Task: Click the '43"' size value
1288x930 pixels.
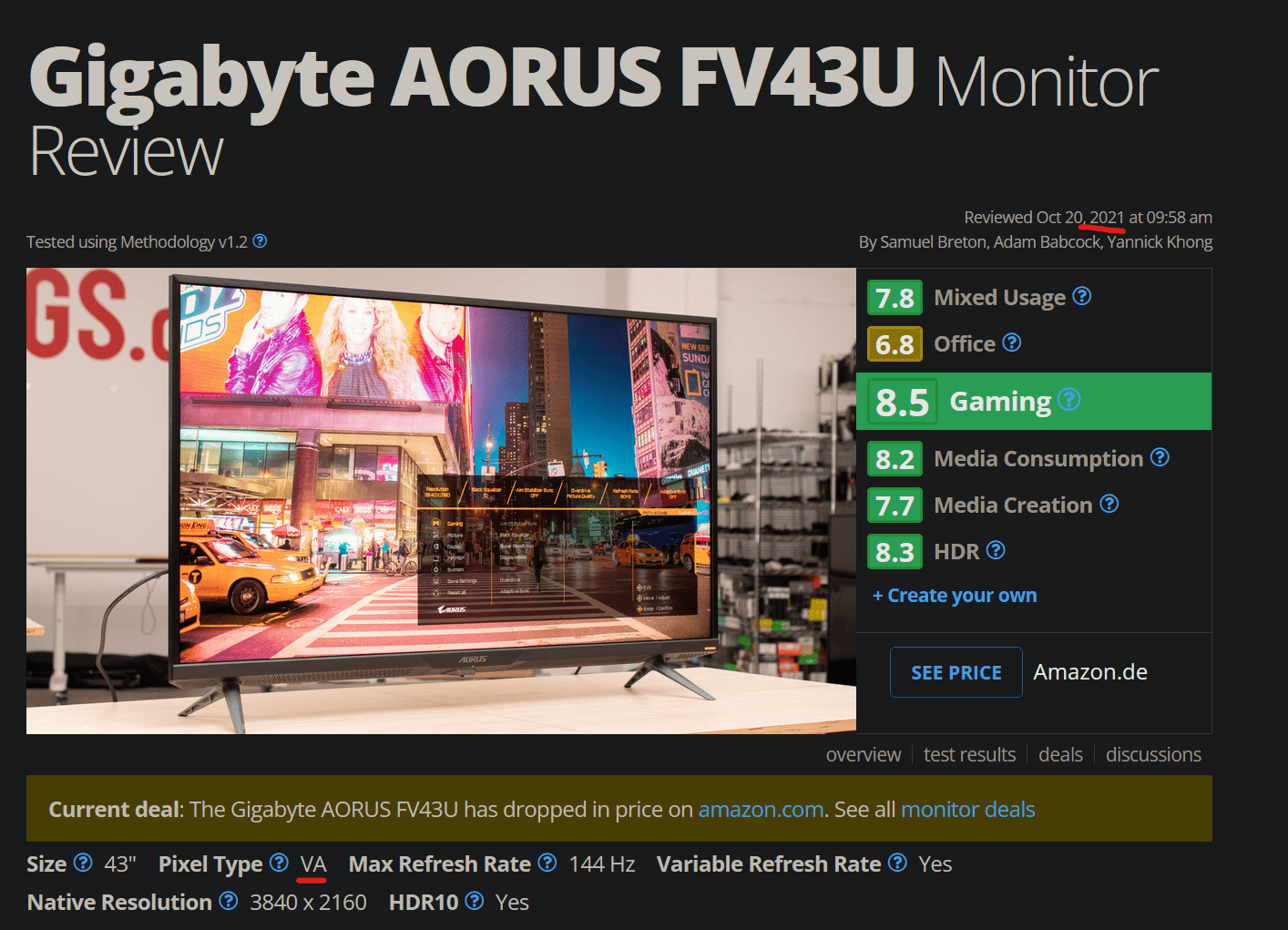Action: [x=120, y=864]
